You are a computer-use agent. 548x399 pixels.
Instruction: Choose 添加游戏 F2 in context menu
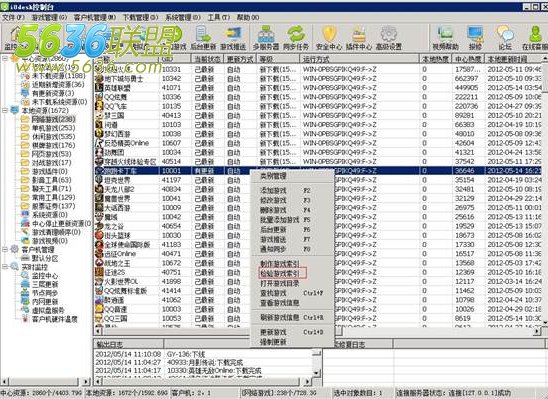292,191
